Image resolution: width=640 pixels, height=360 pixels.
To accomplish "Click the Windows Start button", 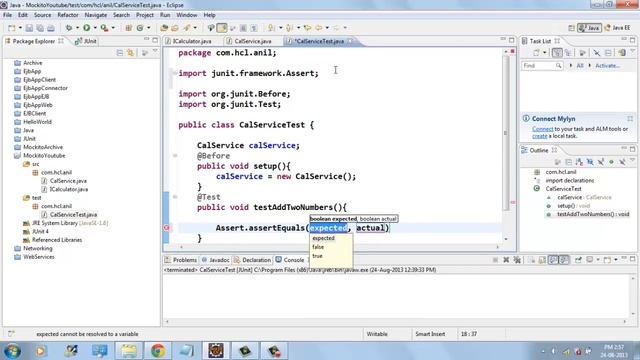I will tap(12, 351).
